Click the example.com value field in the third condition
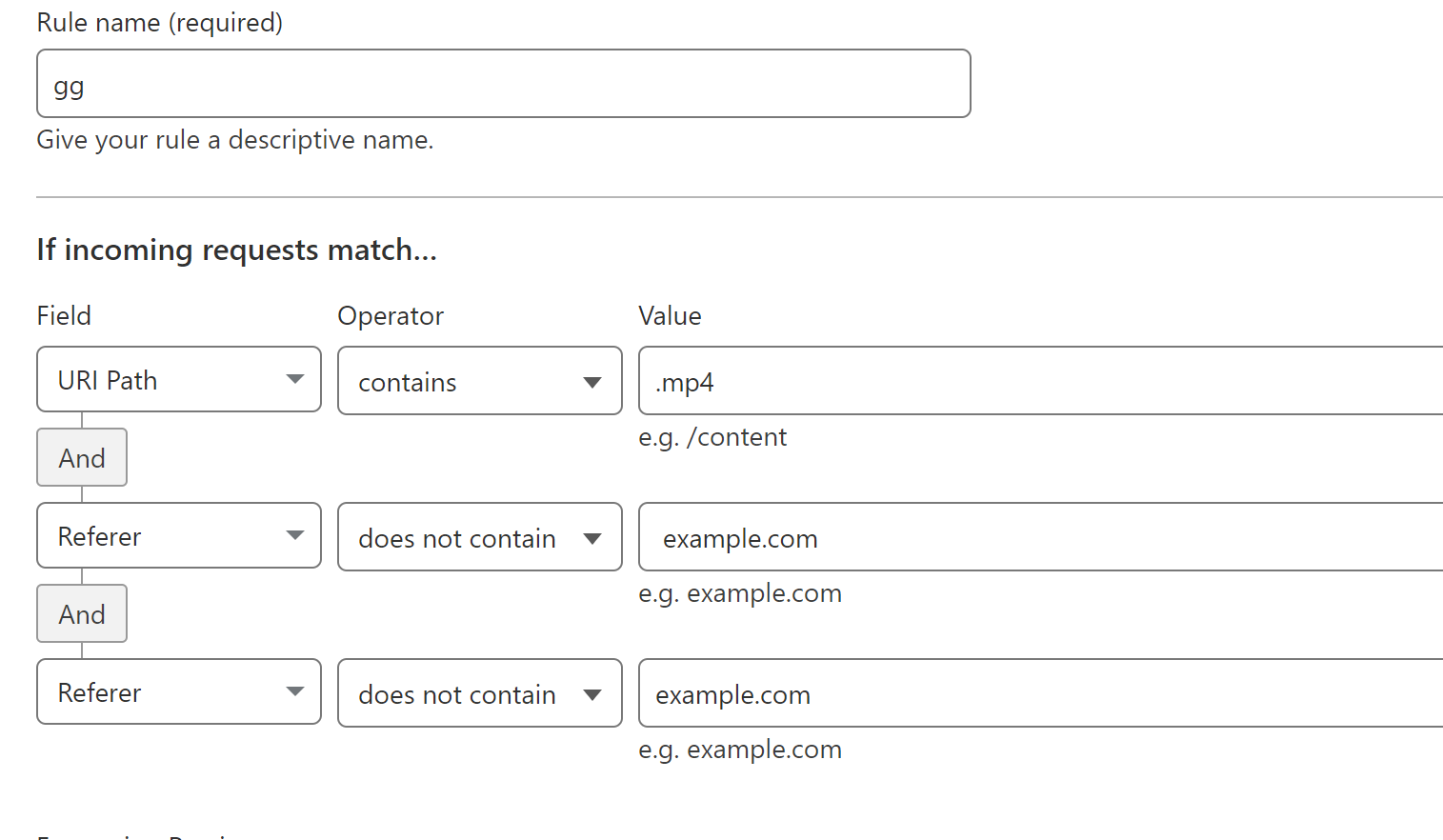Image resolution: width=1443 pixels, height=840 pixels. pyautogui.click(x=1040, y=693)
